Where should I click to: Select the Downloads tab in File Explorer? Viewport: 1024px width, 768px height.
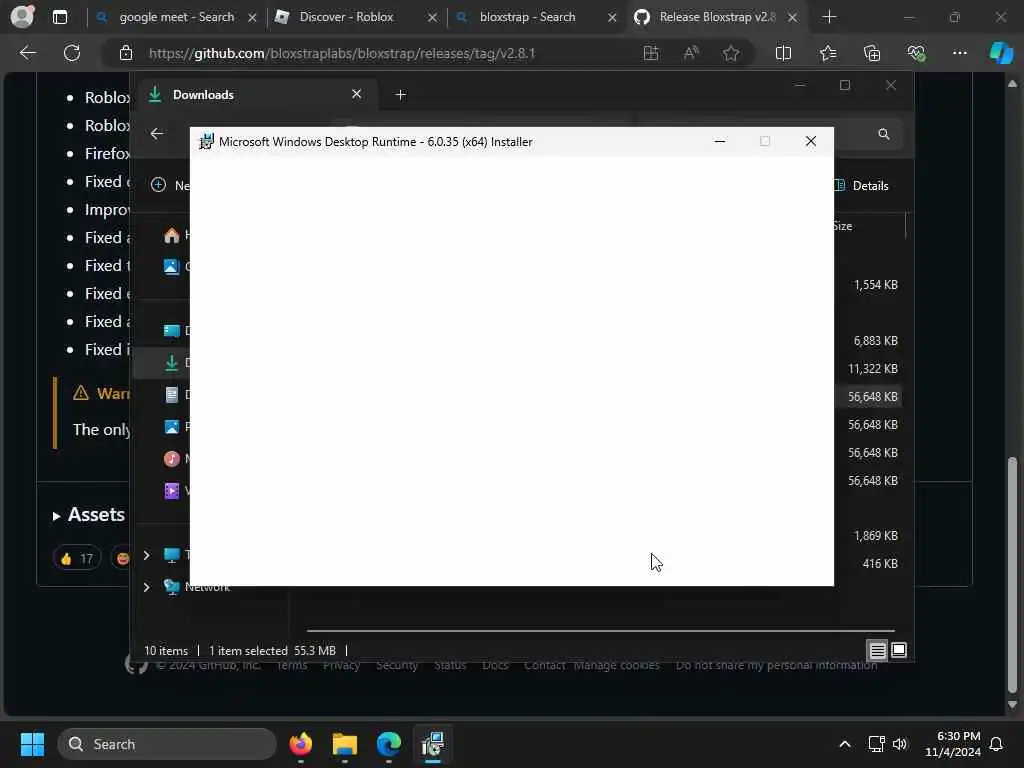pos(255,95)
